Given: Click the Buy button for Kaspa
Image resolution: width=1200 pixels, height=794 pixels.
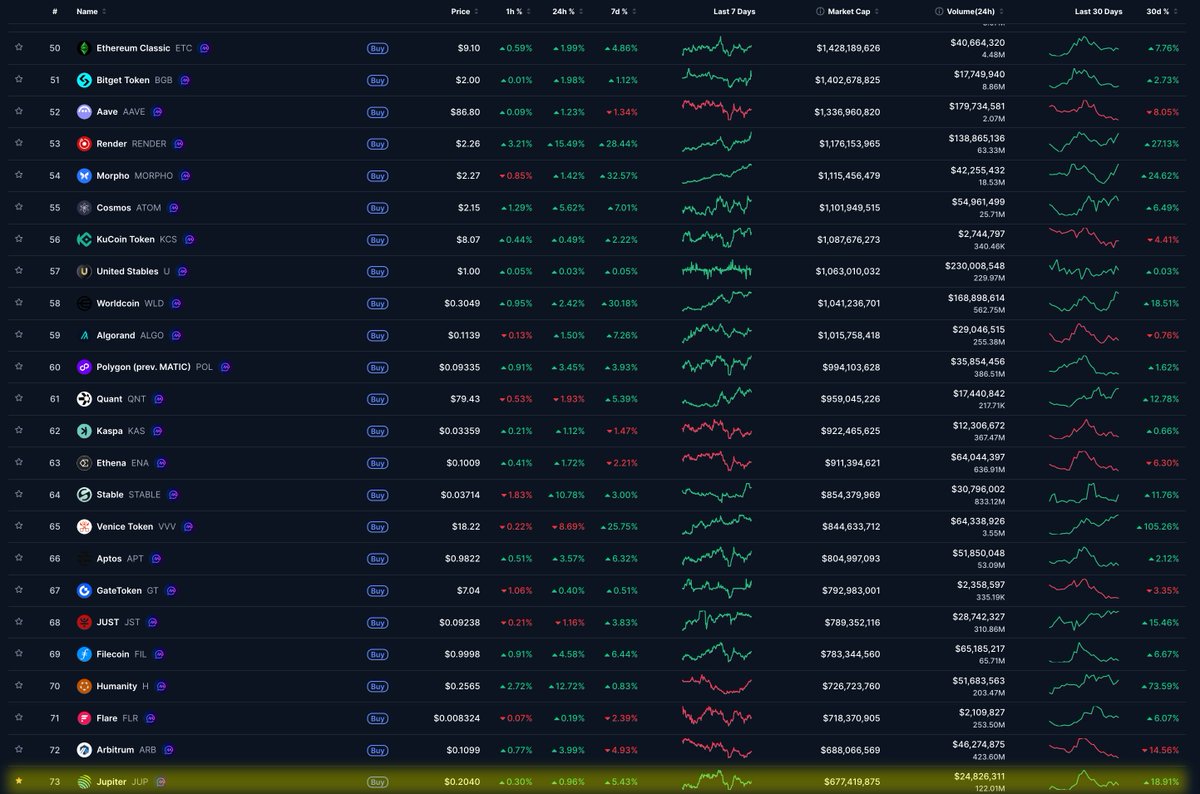Looking at the screenshot, I should 377,431.
